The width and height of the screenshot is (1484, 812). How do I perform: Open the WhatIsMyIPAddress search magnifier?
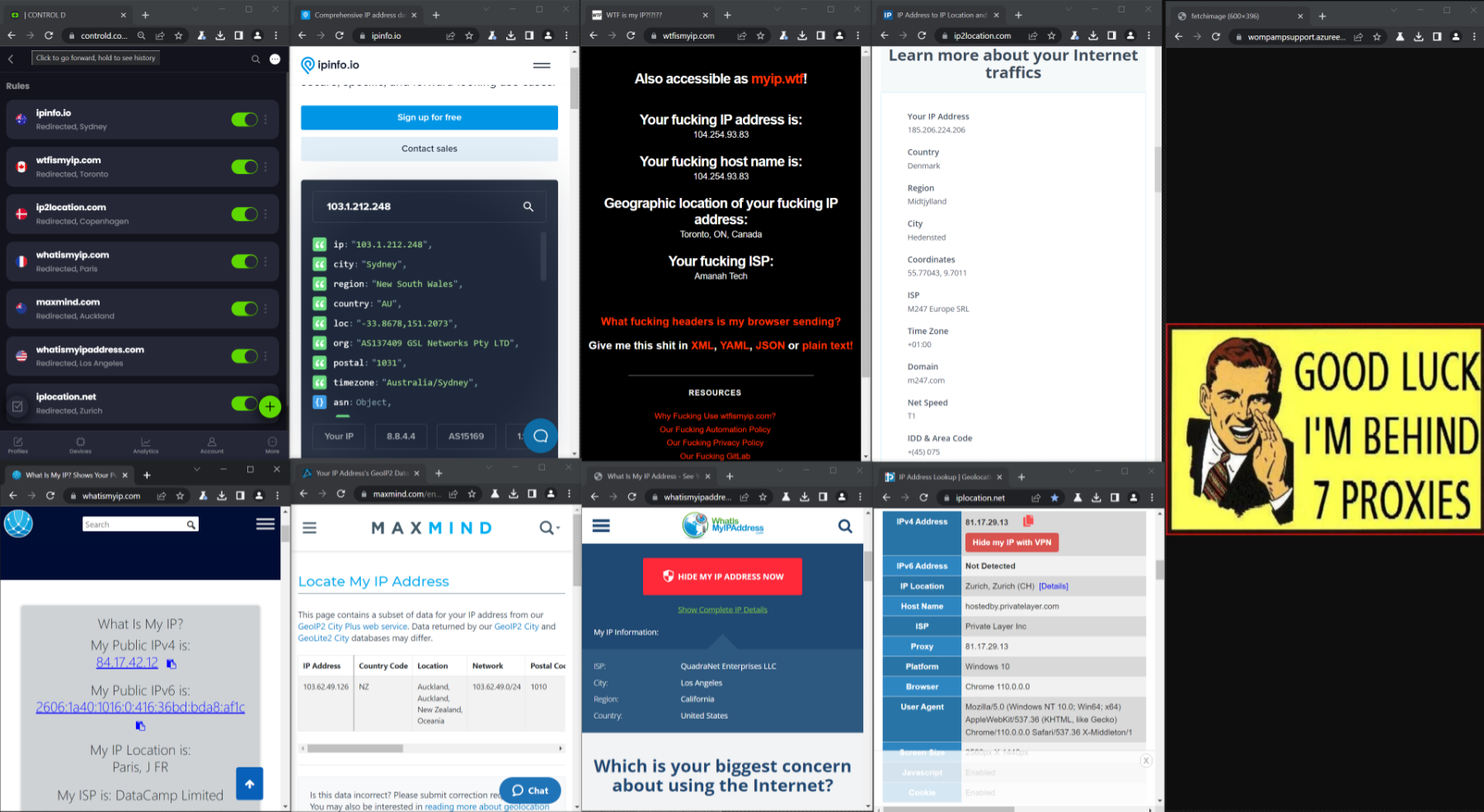pos(845,526)
